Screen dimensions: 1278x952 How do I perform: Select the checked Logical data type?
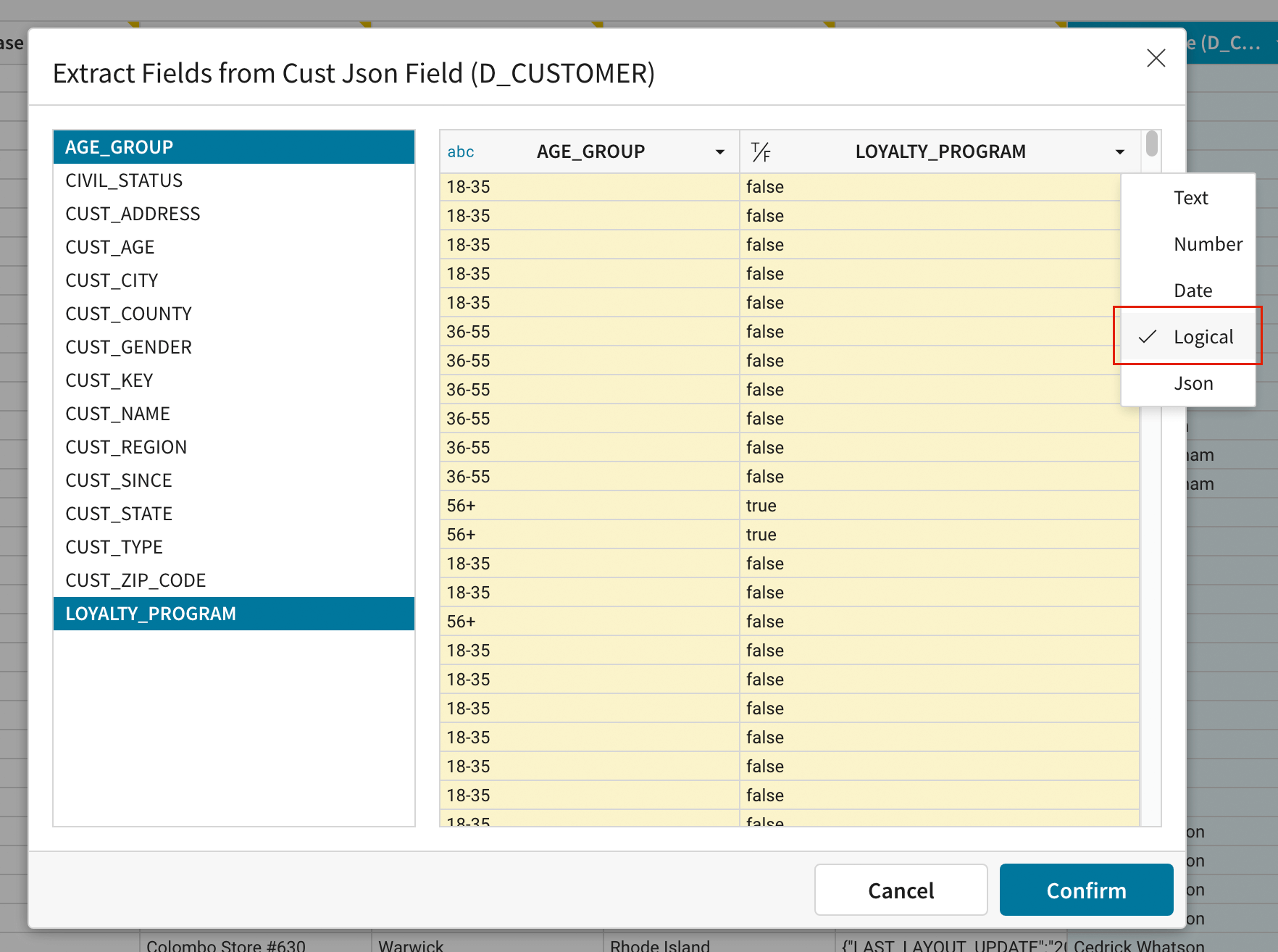[x=1188, y=337]
